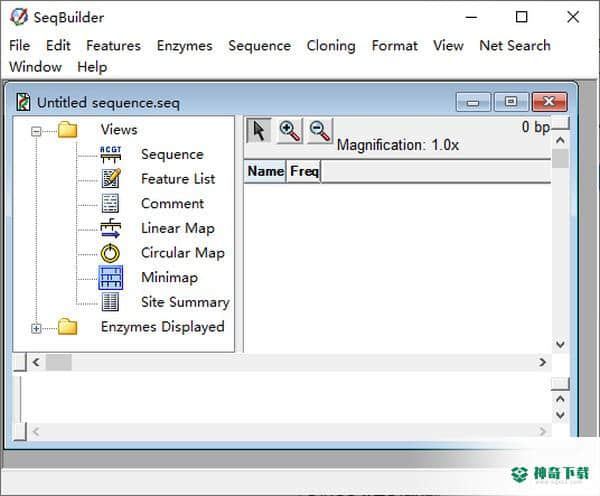
Task: Click upper pane vertical scroll up arrow
Action: coord(560,140)
